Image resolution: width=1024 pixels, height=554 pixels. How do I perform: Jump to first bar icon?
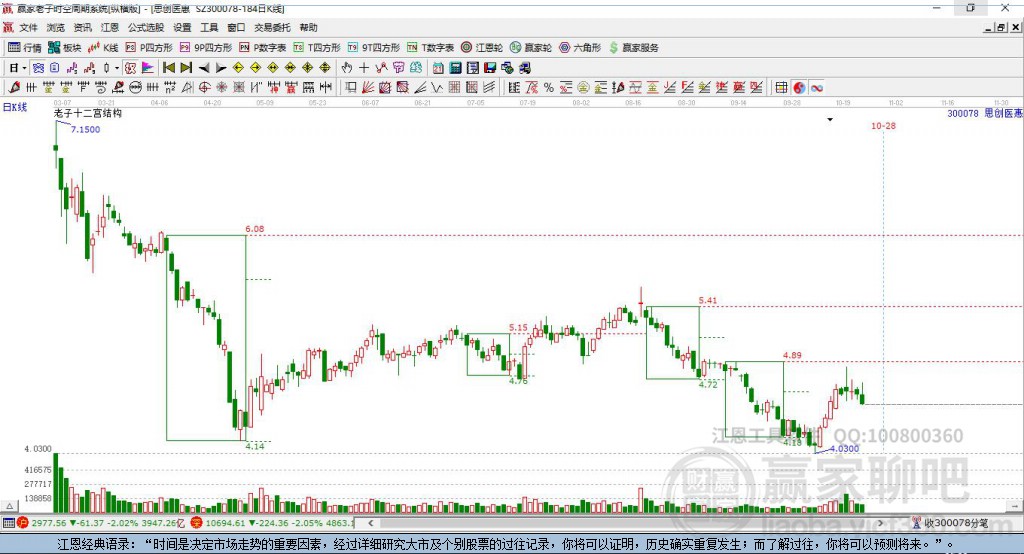point(168,68)
